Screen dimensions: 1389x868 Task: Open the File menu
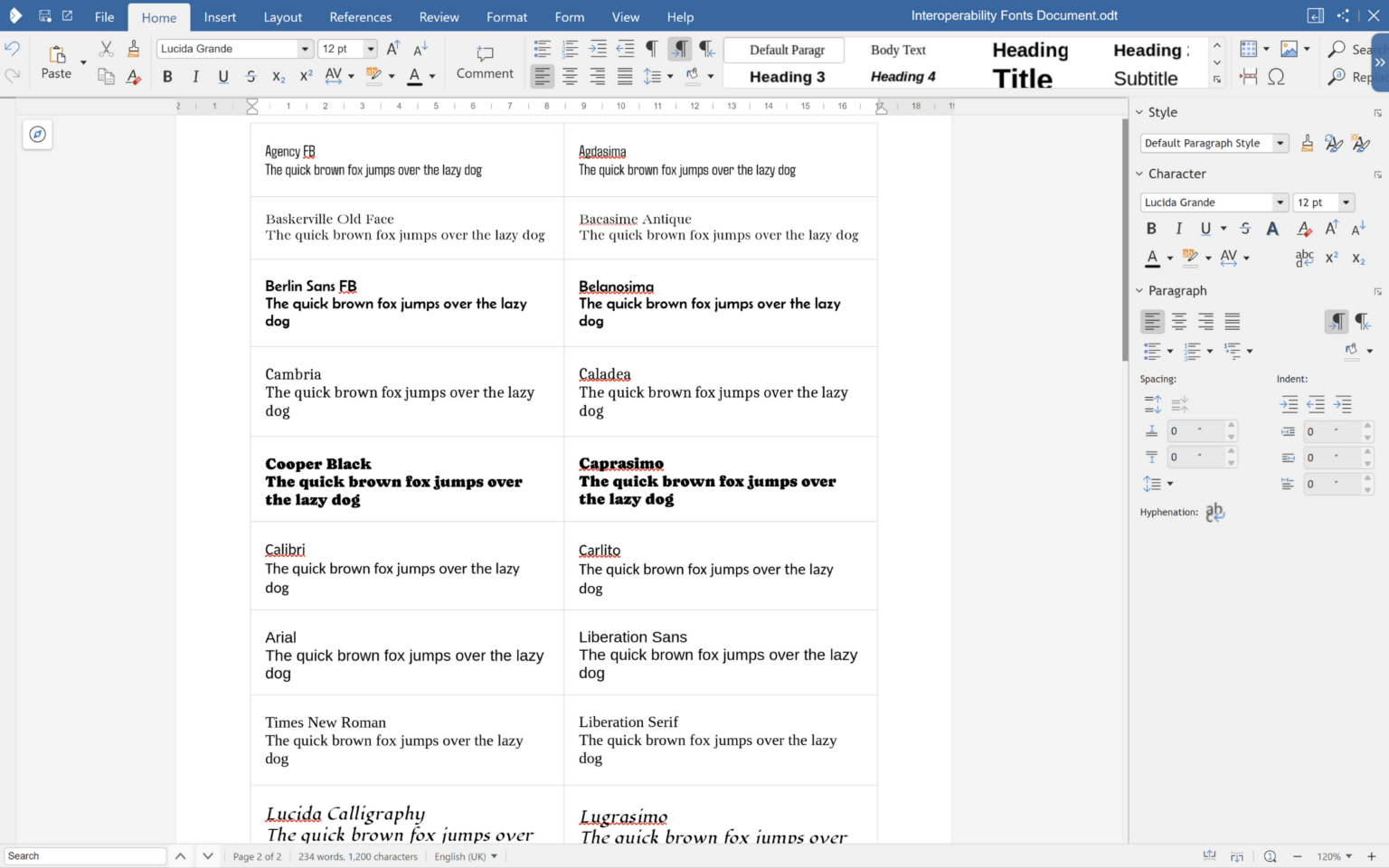click(105, 17)
